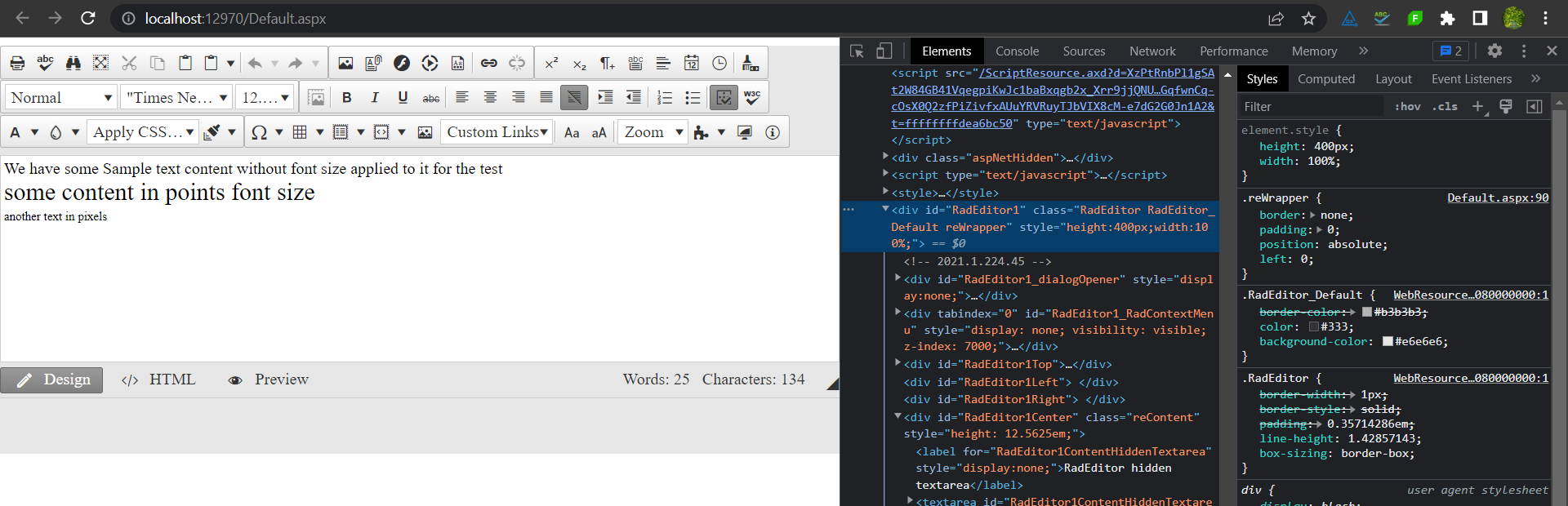This screenshot has height=506, width=1568.
Task: Switch to the Console tab in DevTools
Action: click(1017, 51)
